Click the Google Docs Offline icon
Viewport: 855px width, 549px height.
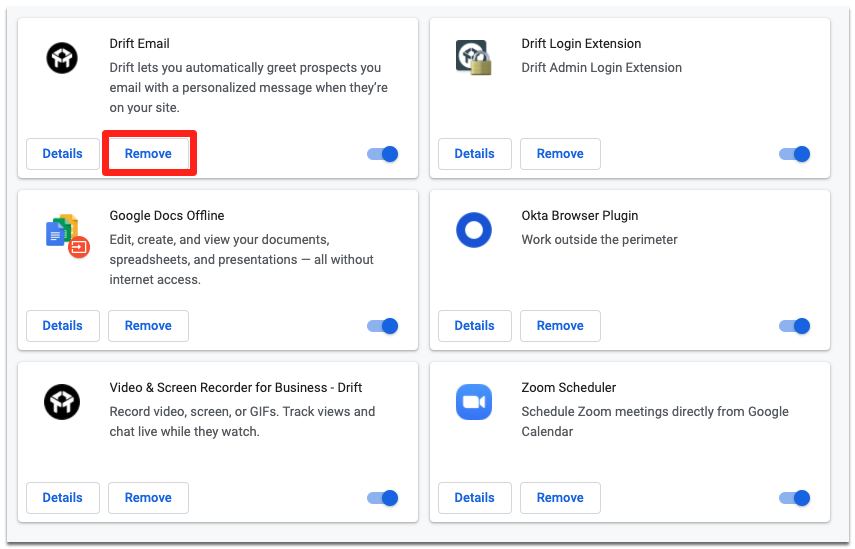point(68,236)
